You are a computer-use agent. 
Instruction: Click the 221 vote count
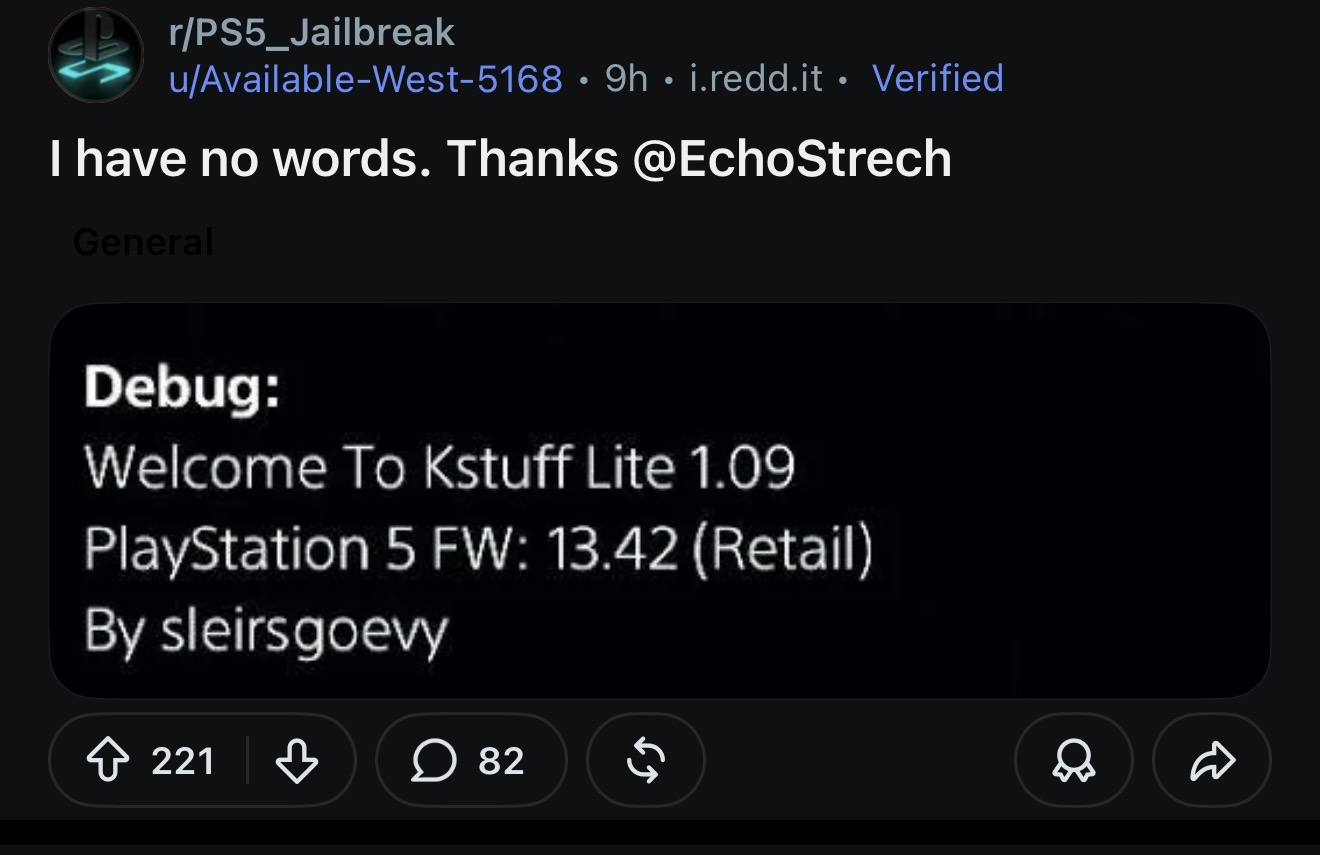[x=183, y=761]
